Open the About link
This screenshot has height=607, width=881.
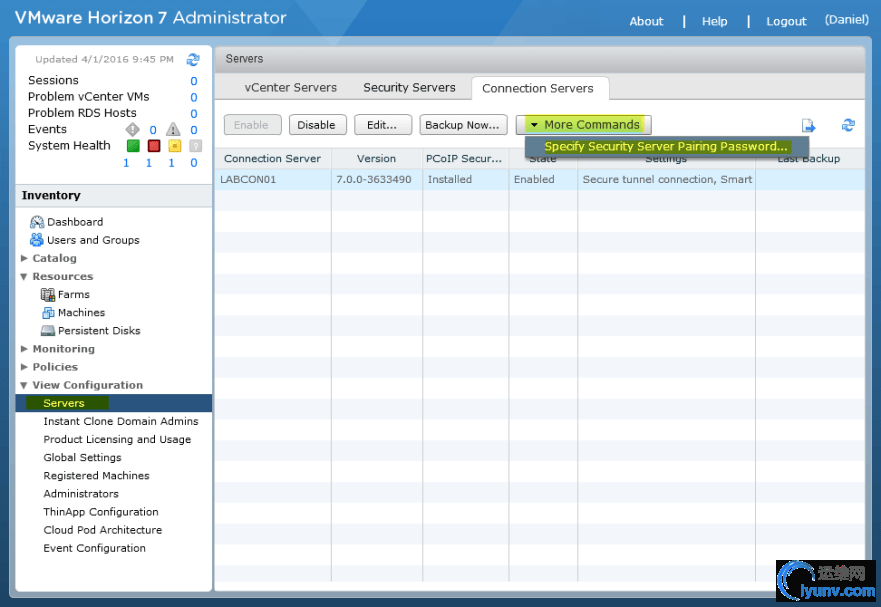click(x=646, y=21)
